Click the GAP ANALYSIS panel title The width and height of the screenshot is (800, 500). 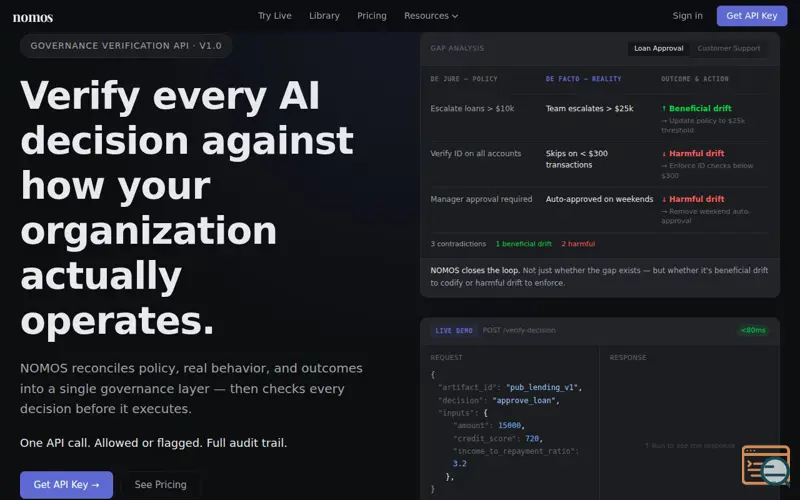457,48
